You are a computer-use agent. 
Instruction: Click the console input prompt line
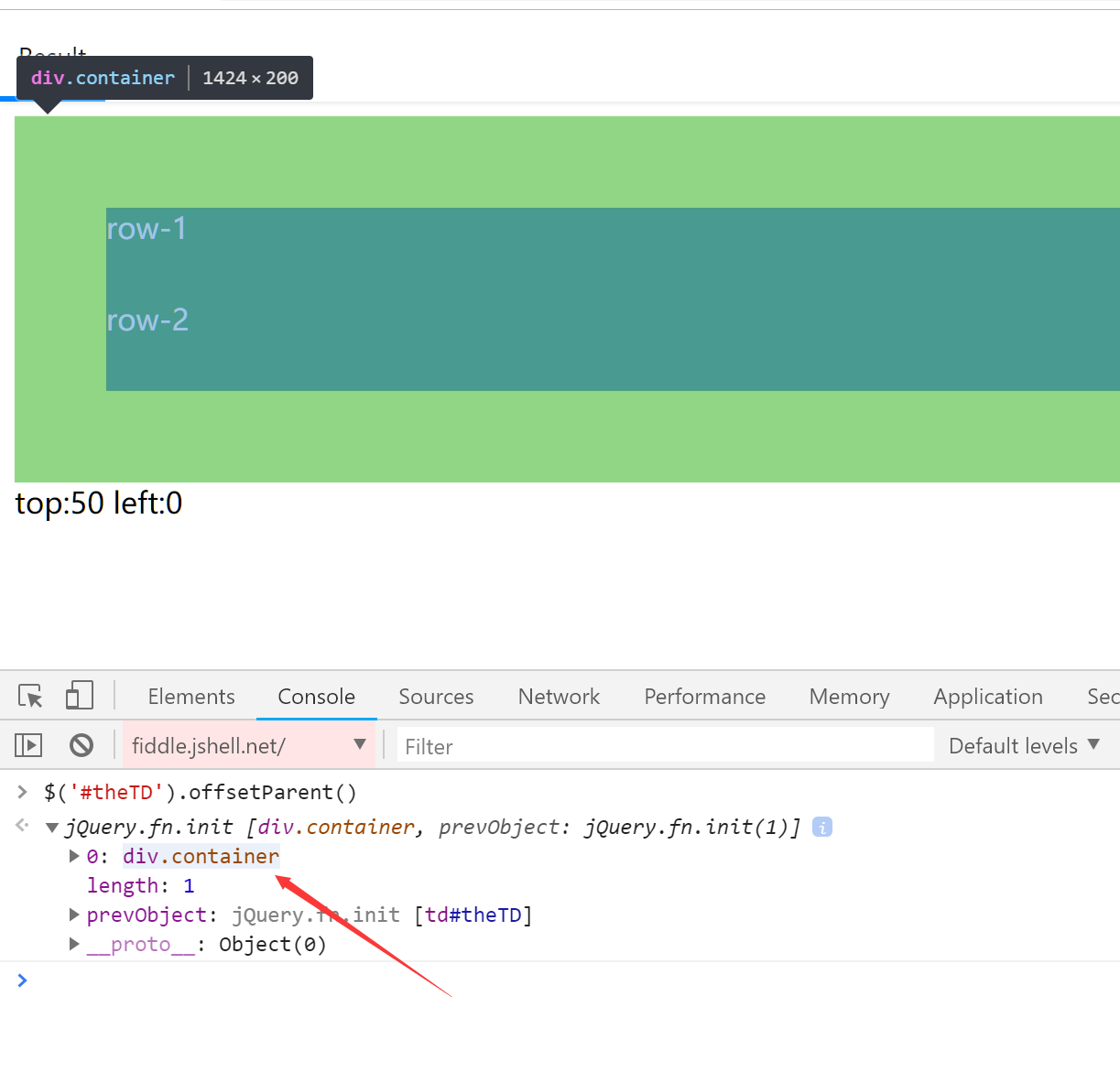(560, 980)
